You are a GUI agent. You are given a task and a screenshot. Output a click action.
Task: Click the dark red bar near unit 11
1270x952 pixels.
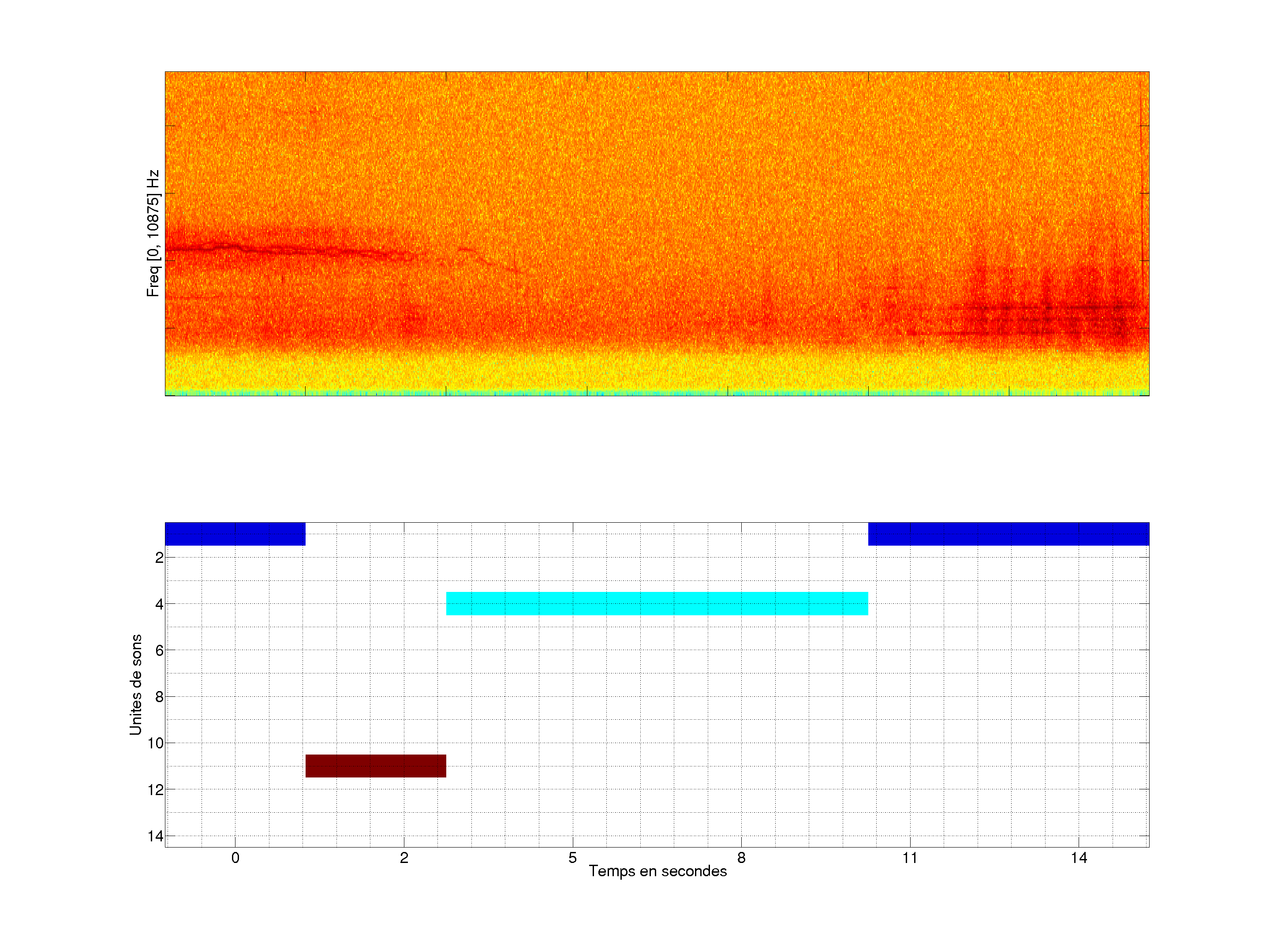click(x=376, y=766)
